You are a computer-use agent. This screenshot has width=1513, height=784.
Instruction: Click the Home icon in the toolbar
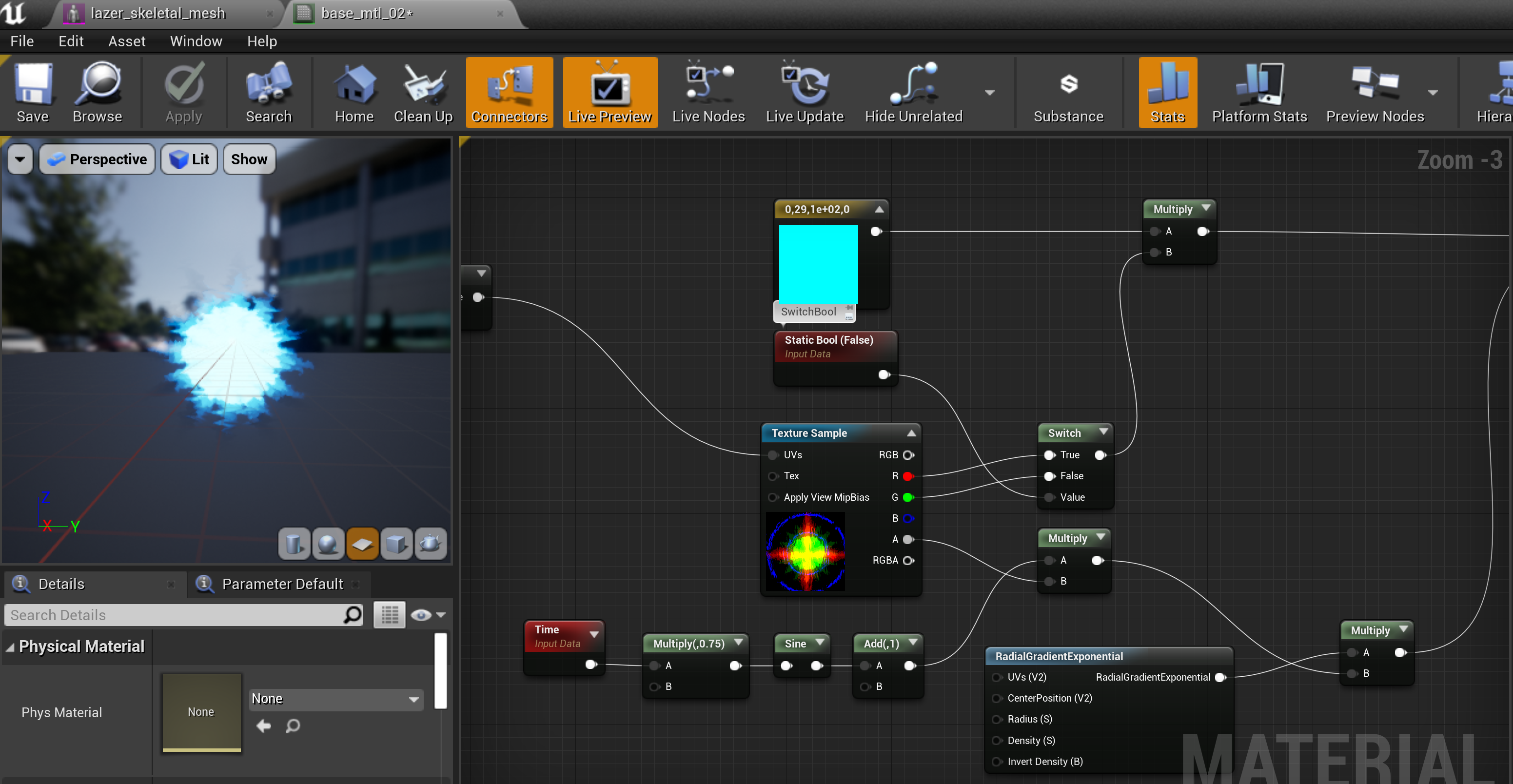tap(354, 91)
